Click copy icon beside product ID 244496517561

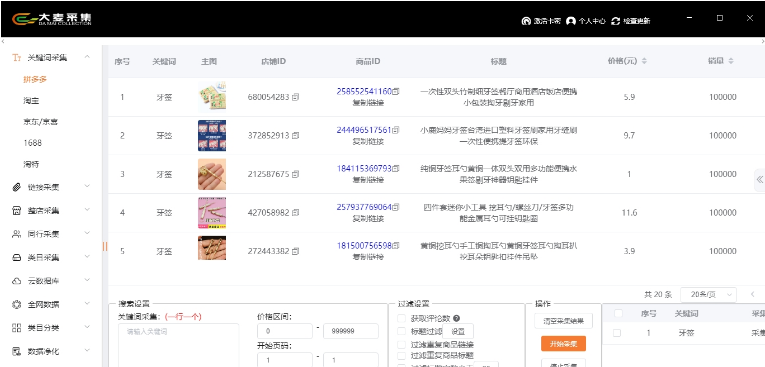click(396, 130)
